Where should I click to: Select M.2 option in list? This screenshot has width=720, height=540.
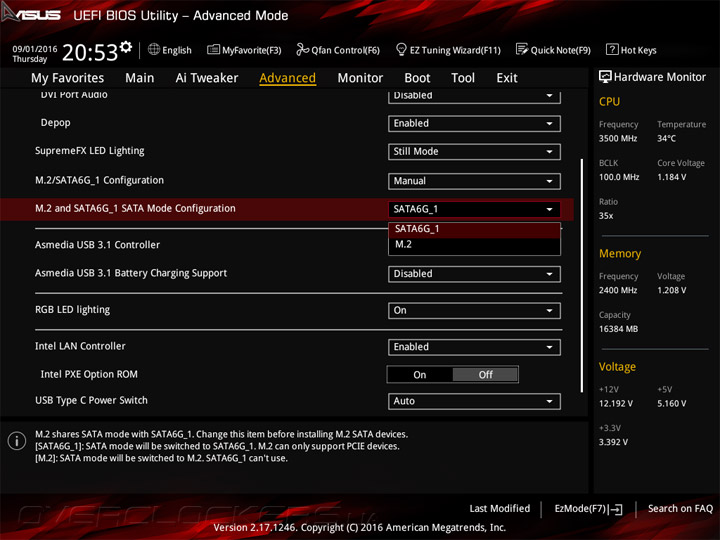pos(474,245)
